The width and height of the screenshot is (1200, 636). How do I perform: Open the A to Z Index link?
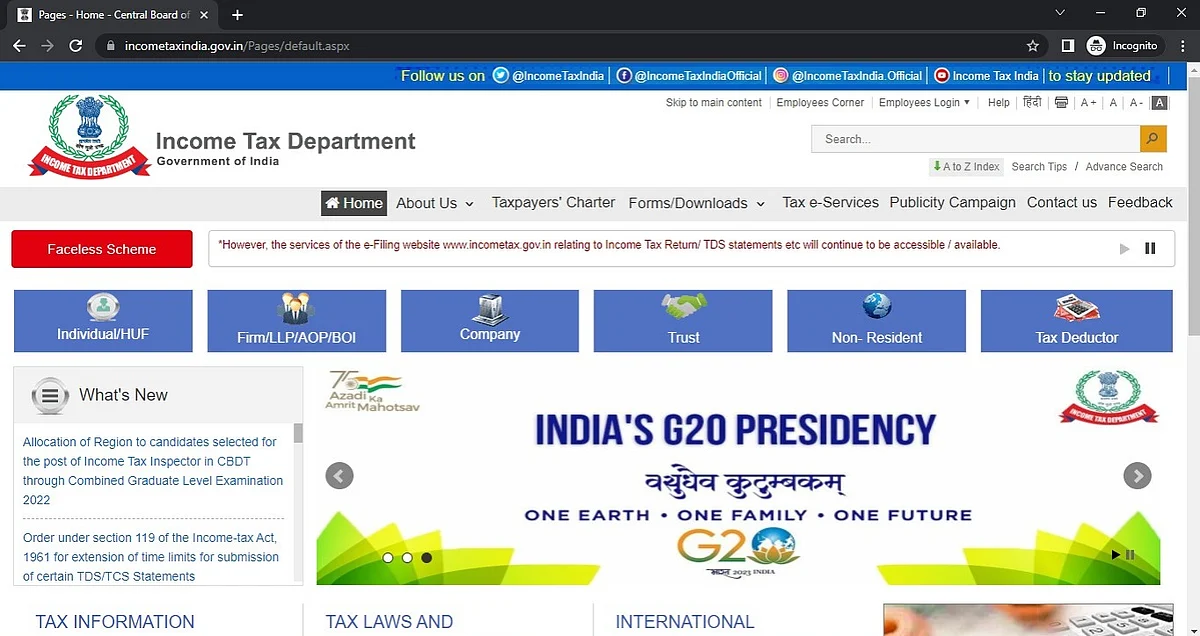pos(965,167)
